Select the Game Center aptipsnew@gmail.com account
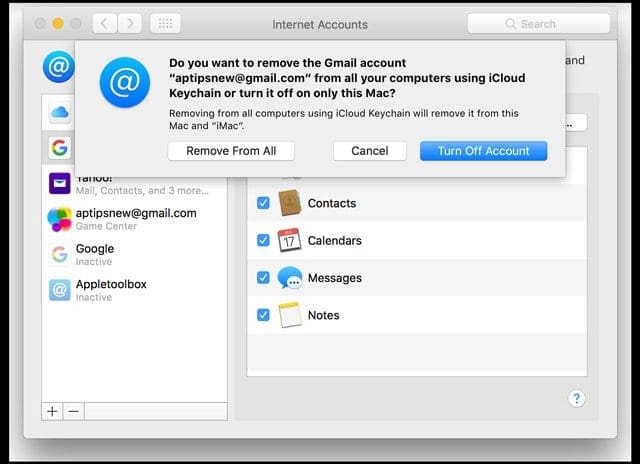The height and width of the screenshot is (464, 640). click(x=134, y=219)
